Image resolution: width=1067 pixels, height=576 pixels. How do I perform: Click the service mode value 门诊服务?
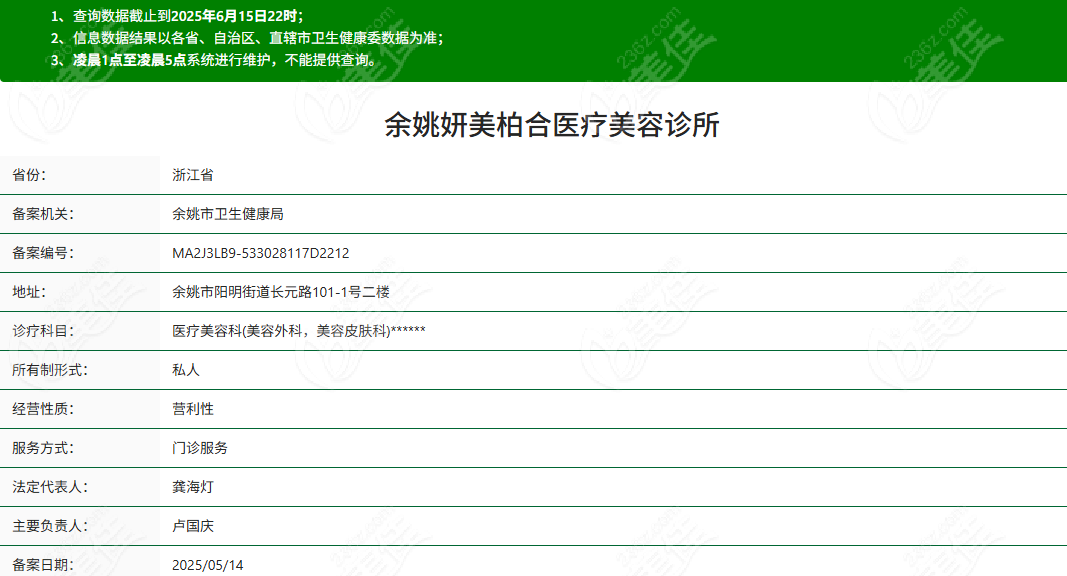[200, 448]
